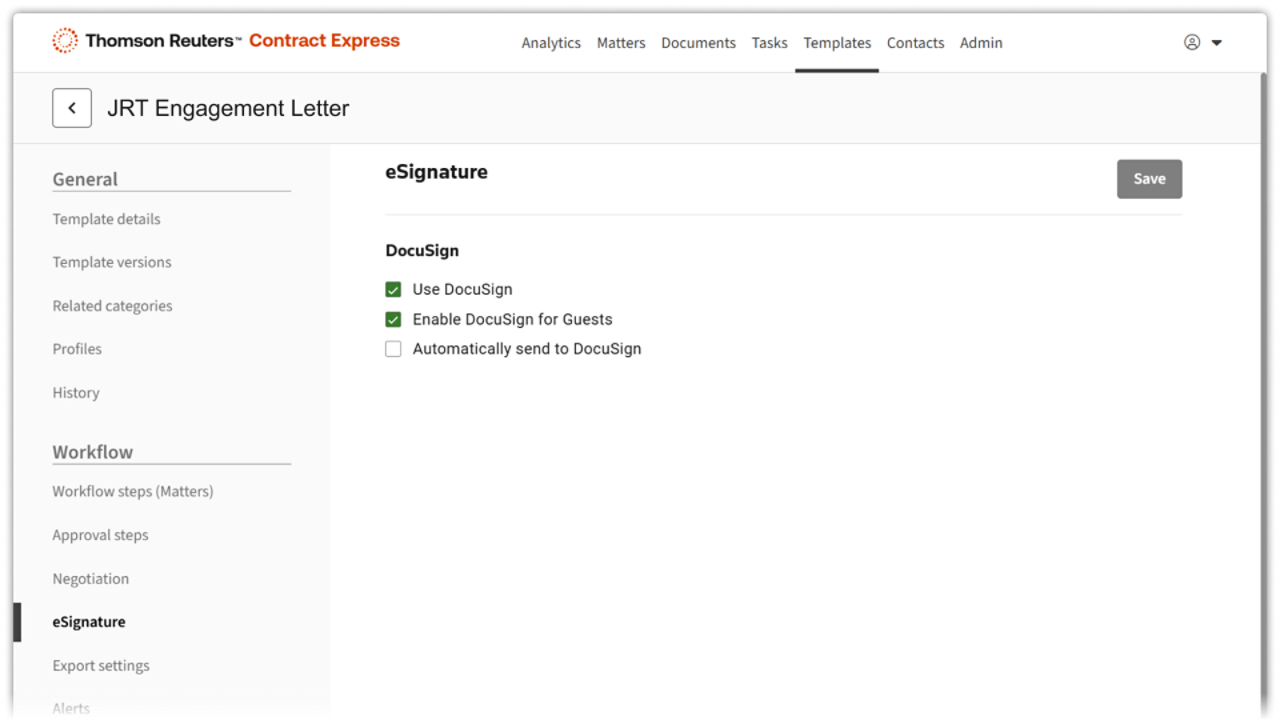Viewport: 1280px width, 720px height.
Task: Go to the Admin section
Action: click(981, 43)
